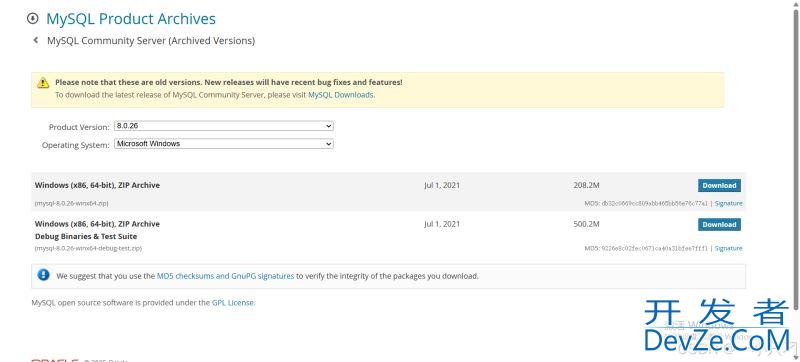
Task: Open the GPL License link
Action: tap(233, 302)
